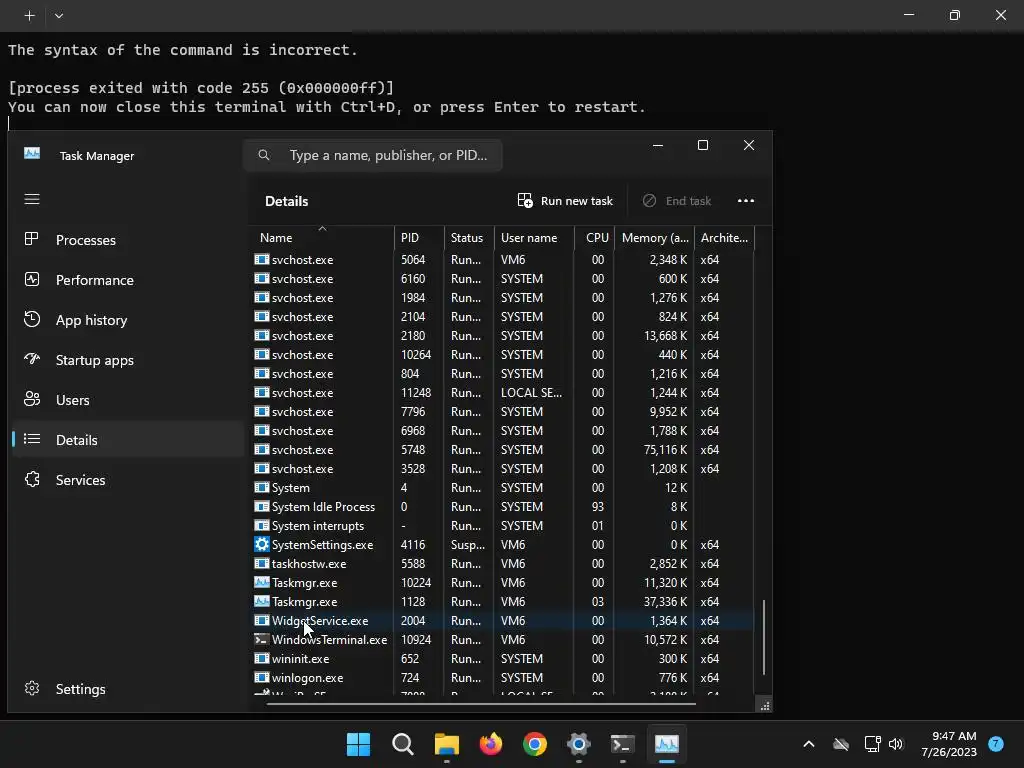Select the winlogon.exe process

(502, 677)
